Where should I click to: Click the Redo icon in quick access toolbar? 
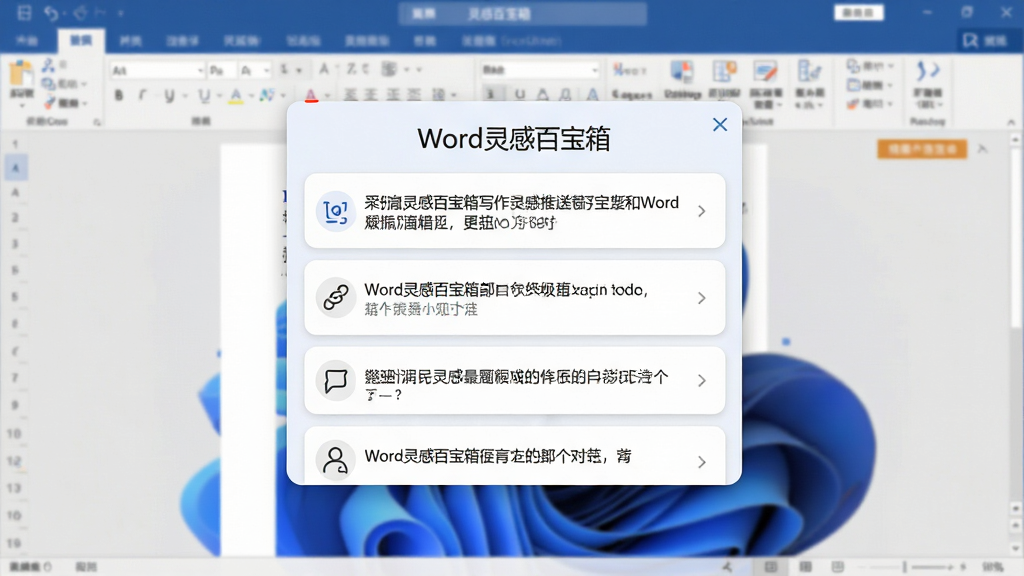click(80, 12)
